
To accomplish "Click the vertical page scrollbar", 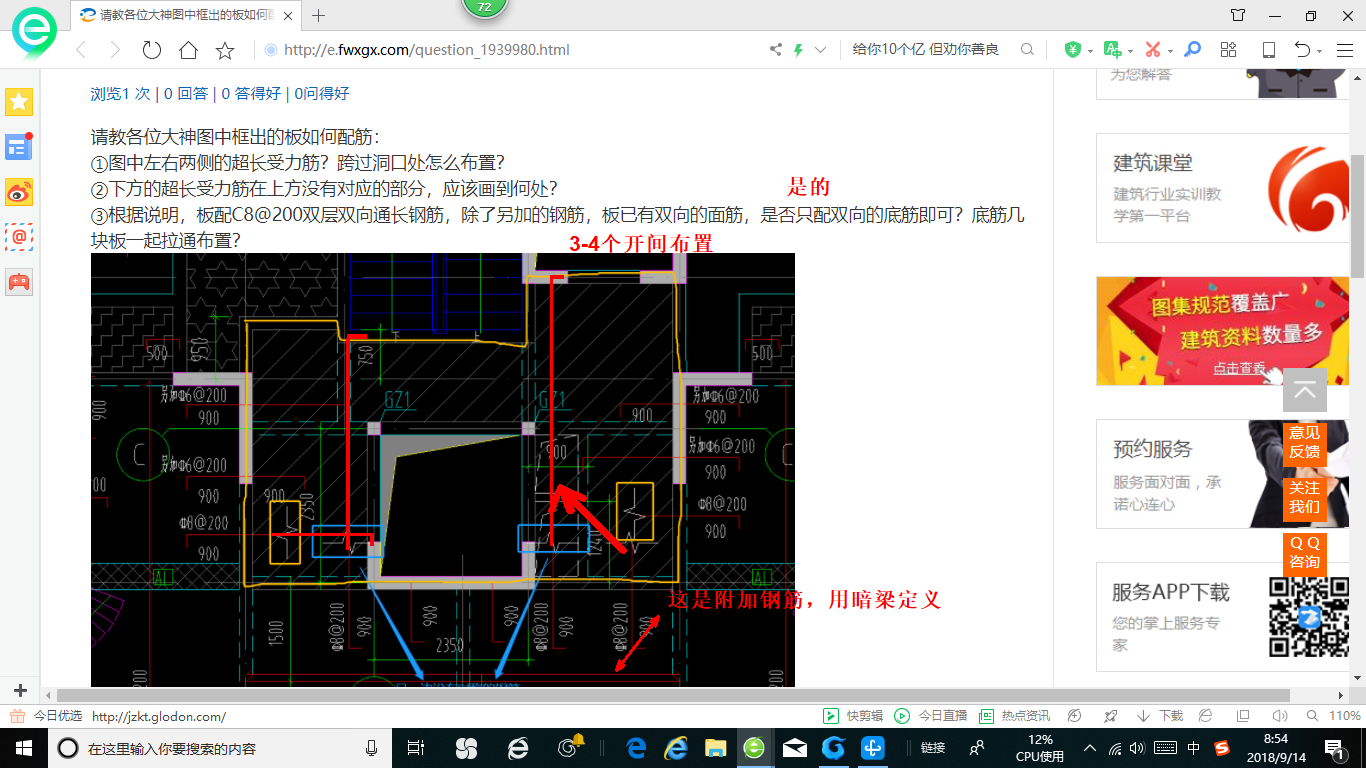I will (x=1357, y=215).
